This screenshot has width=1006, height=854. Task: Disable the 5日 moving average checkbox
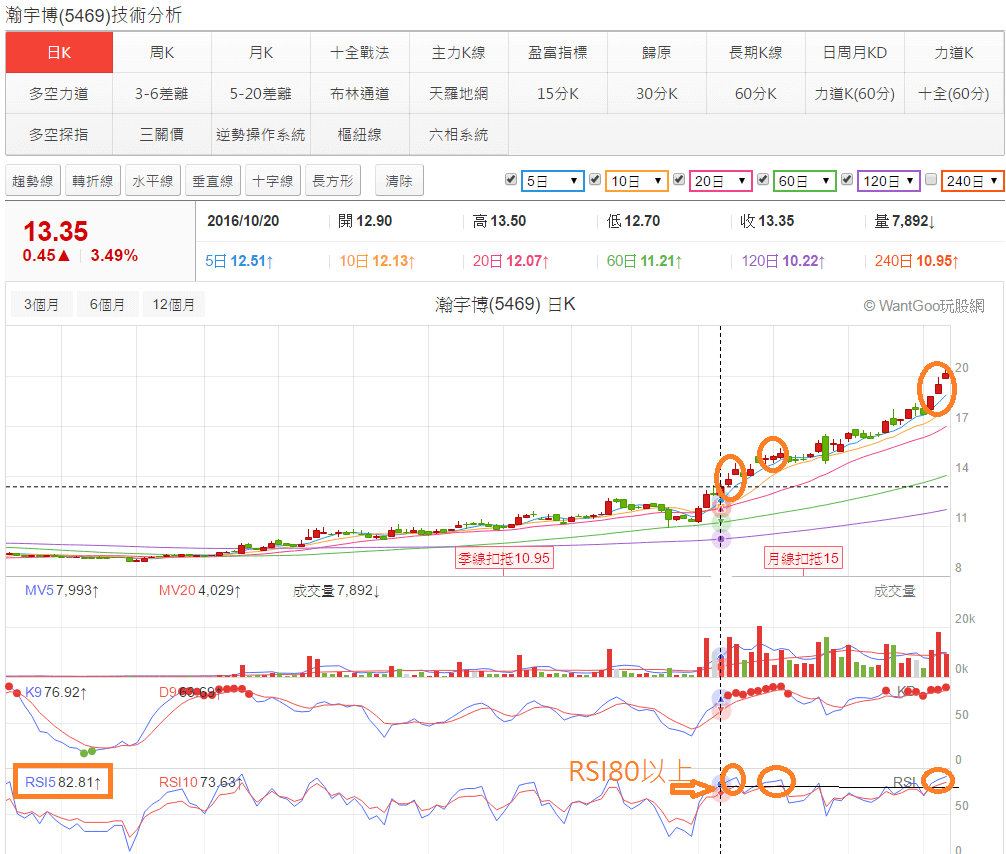512,180
